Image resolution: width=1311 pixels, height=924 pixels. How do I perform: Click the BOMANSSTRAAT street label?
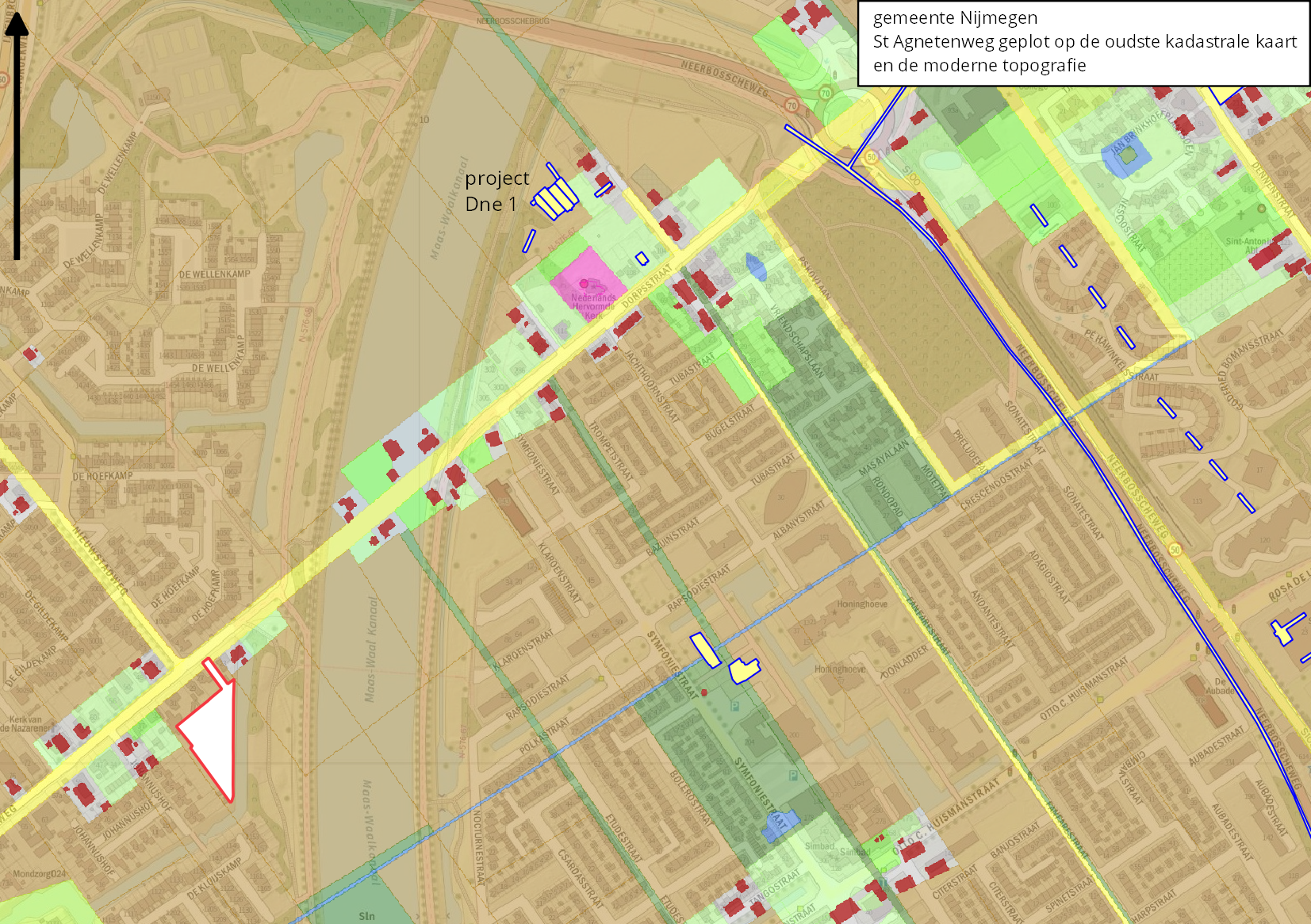click(1252, 350)
